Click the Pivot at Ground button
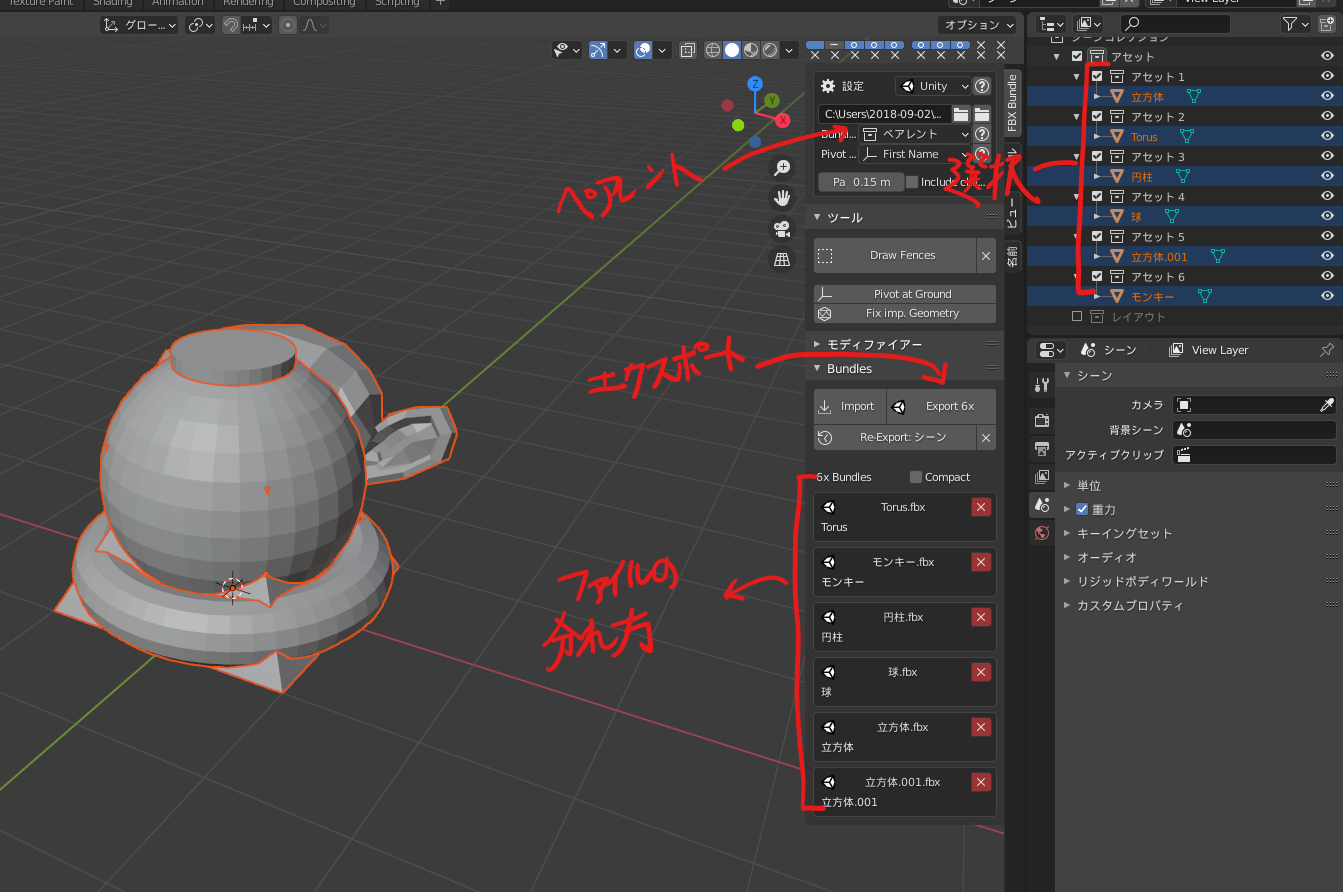The width and height of the screenshot is (1343, 892). coord(905,294)
